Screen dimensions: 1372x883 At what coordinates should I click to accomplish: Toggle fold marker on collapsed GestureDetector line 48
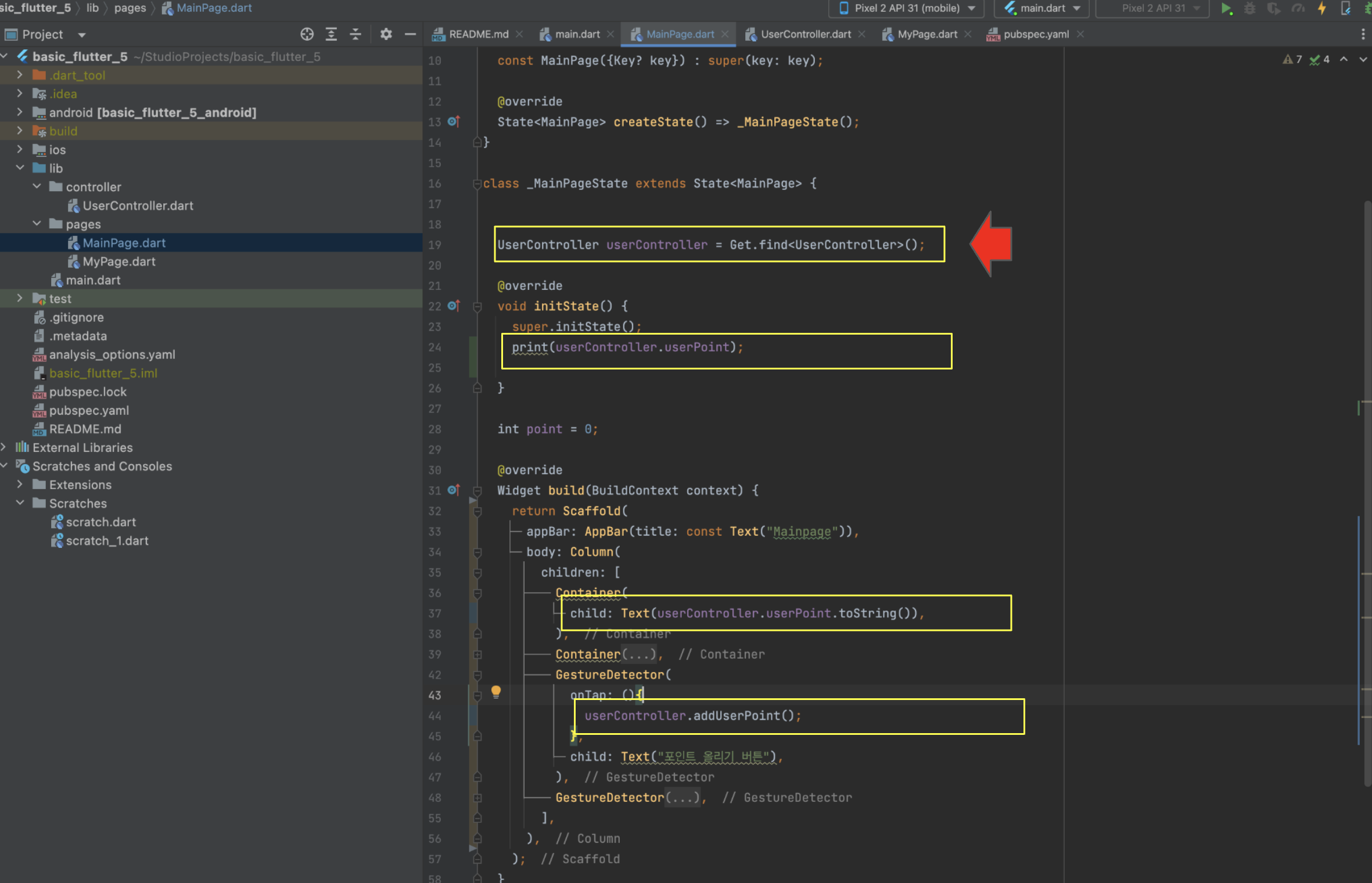tap(477, 798)
